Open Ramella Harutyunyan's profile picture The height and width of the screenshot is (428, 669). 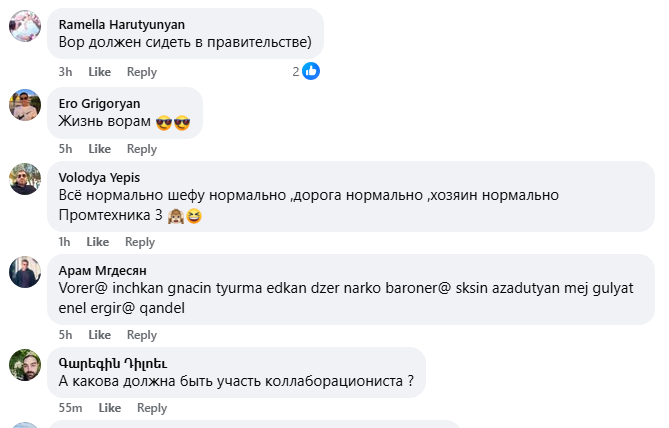point(25,27)
